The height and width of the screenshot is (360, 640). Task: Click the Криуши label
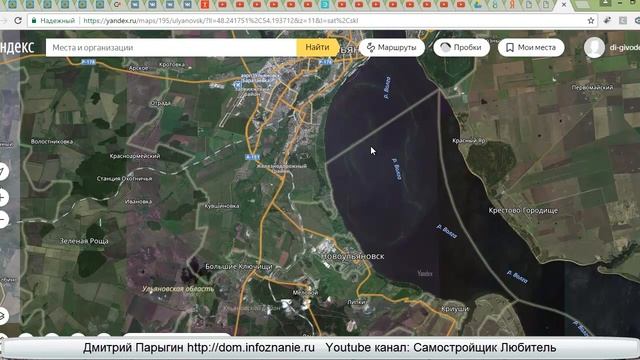coord(455,309)
